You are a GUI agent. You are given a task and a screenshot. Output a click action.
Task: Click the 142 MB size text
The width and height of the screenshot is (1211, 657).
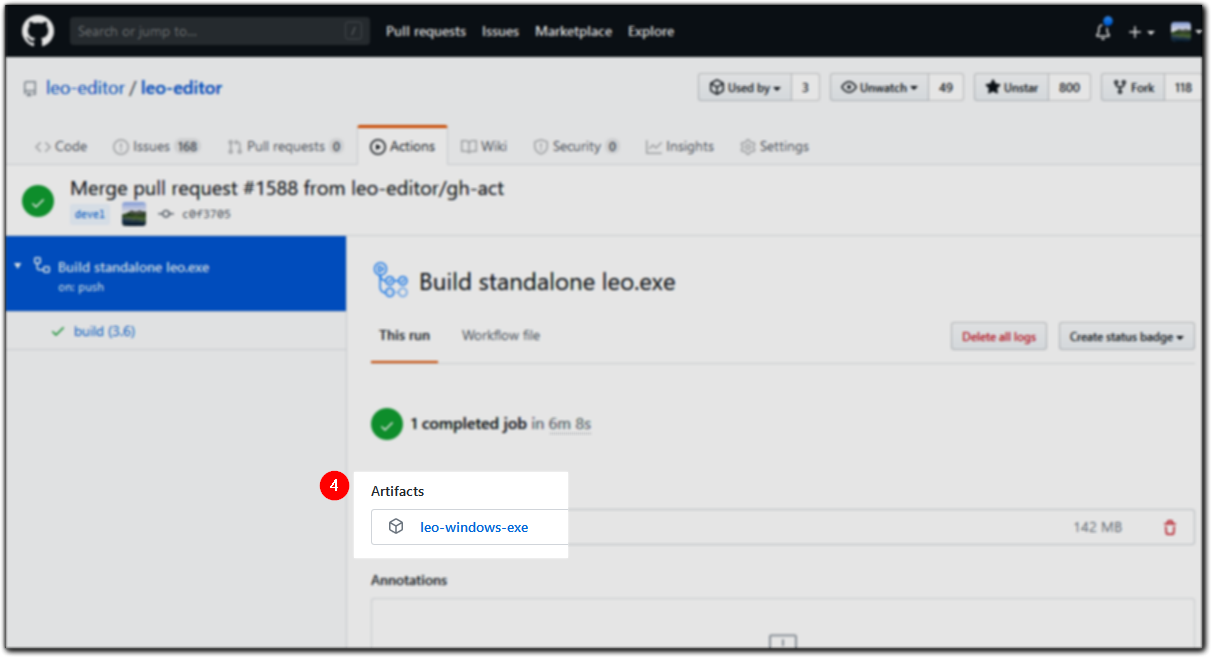pos(1098,527)
